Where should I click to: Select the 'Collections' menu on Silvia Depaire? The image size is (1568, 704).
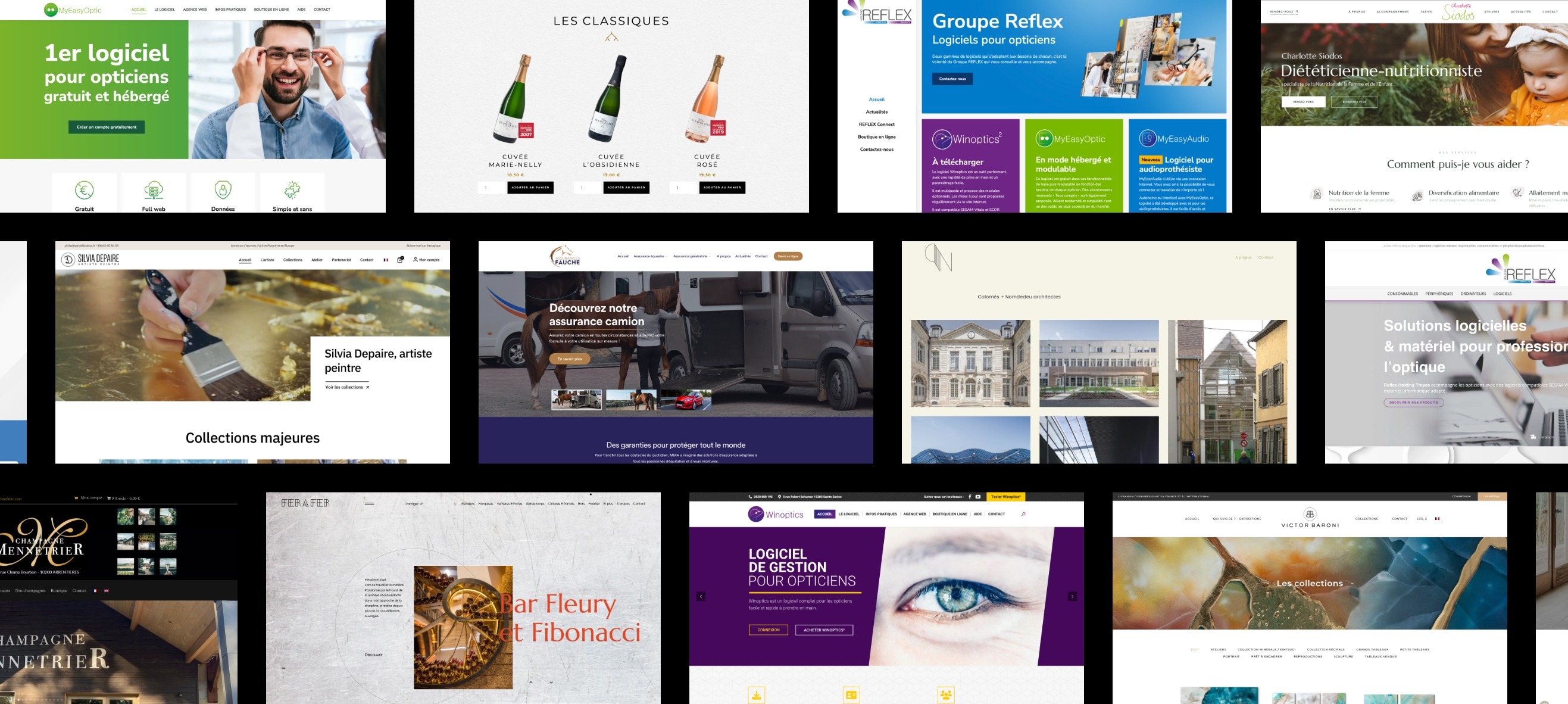(x=292, y=260)
